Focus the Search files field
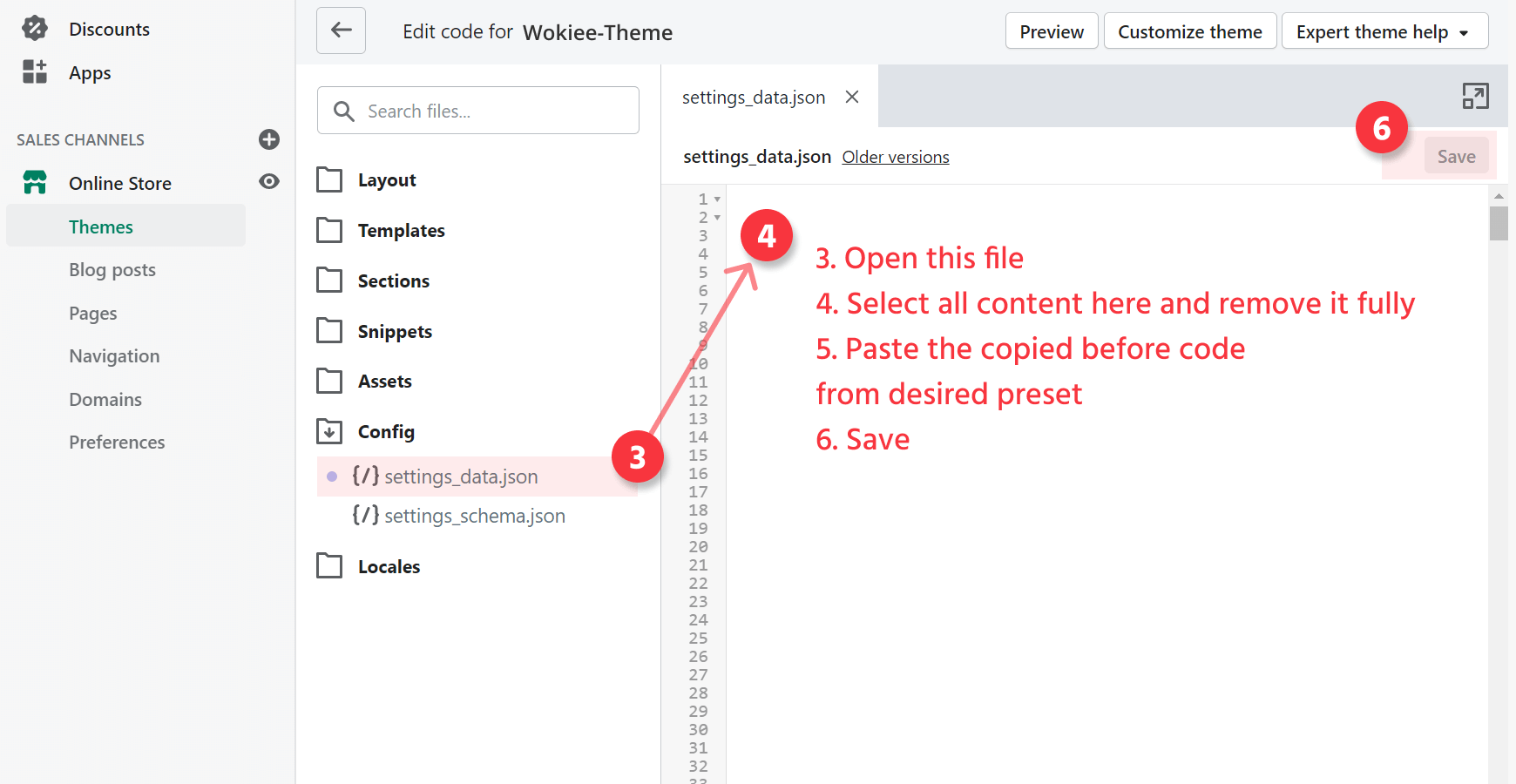 478,111
